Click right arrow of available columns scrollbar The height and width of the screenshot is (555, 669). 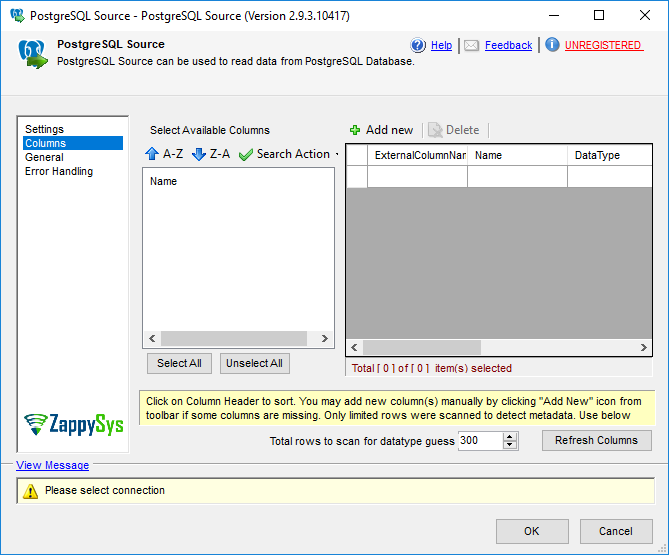[x=324, y=338]
